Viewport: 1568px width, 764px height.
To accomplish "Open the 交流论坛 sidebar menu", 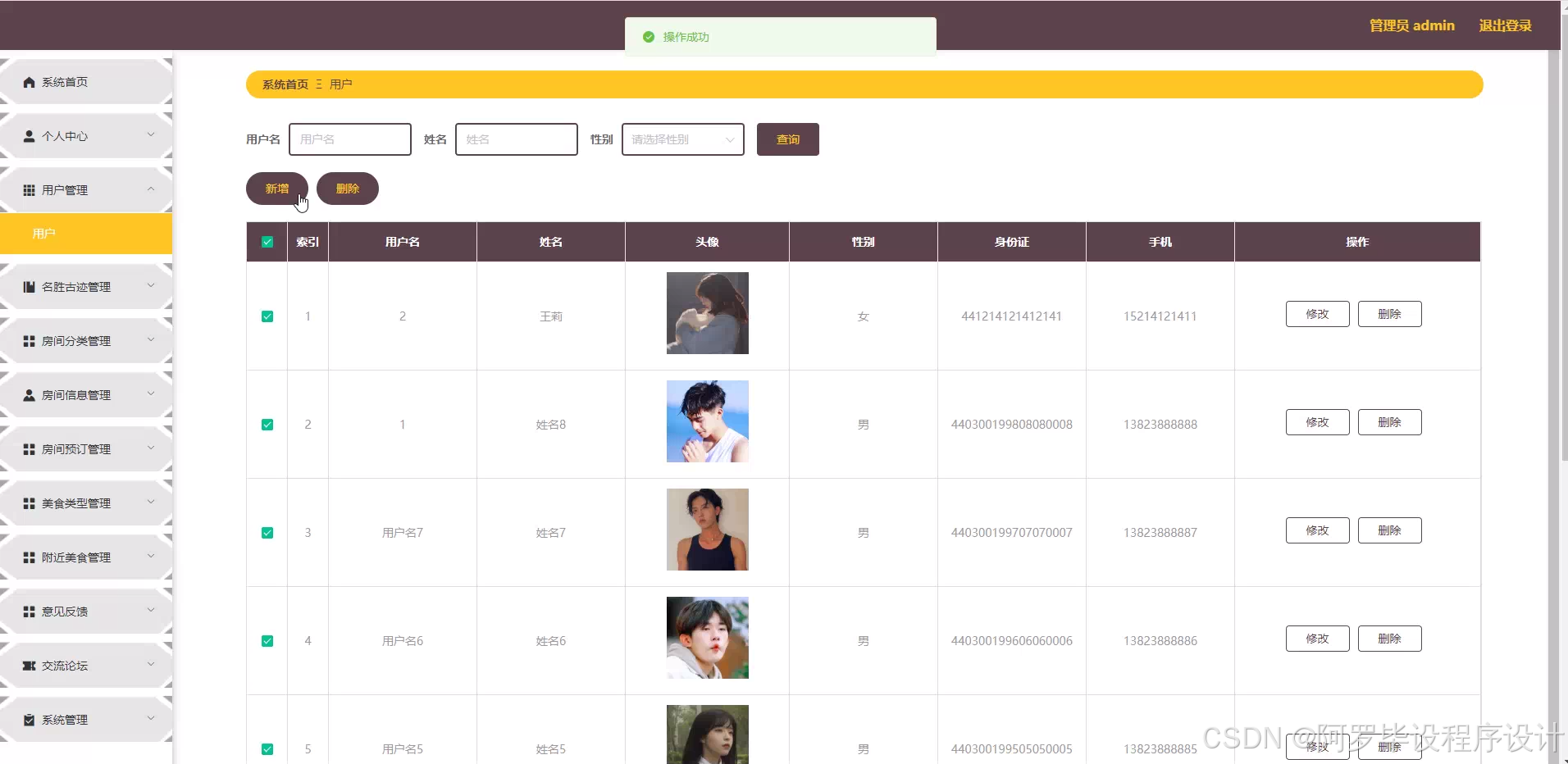I will (x=86, y=666).
